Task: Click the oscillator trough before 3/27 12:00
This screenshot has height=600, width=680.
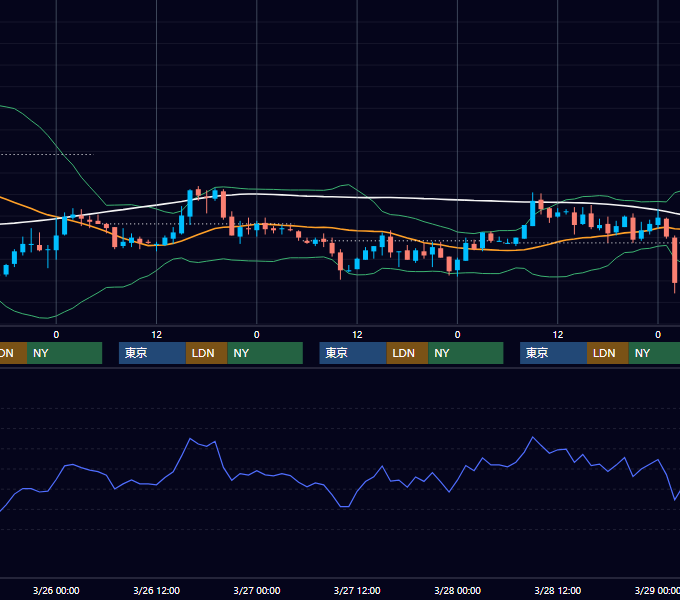Action: [345, 506]
